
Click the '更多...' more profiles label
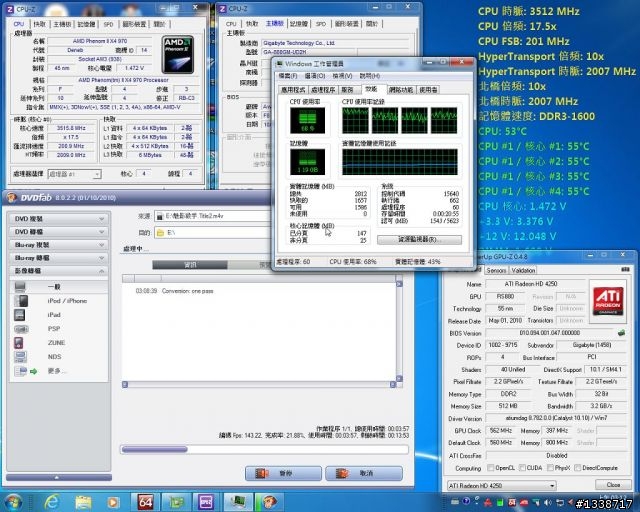pyautogui.click(x=57, y=371)
